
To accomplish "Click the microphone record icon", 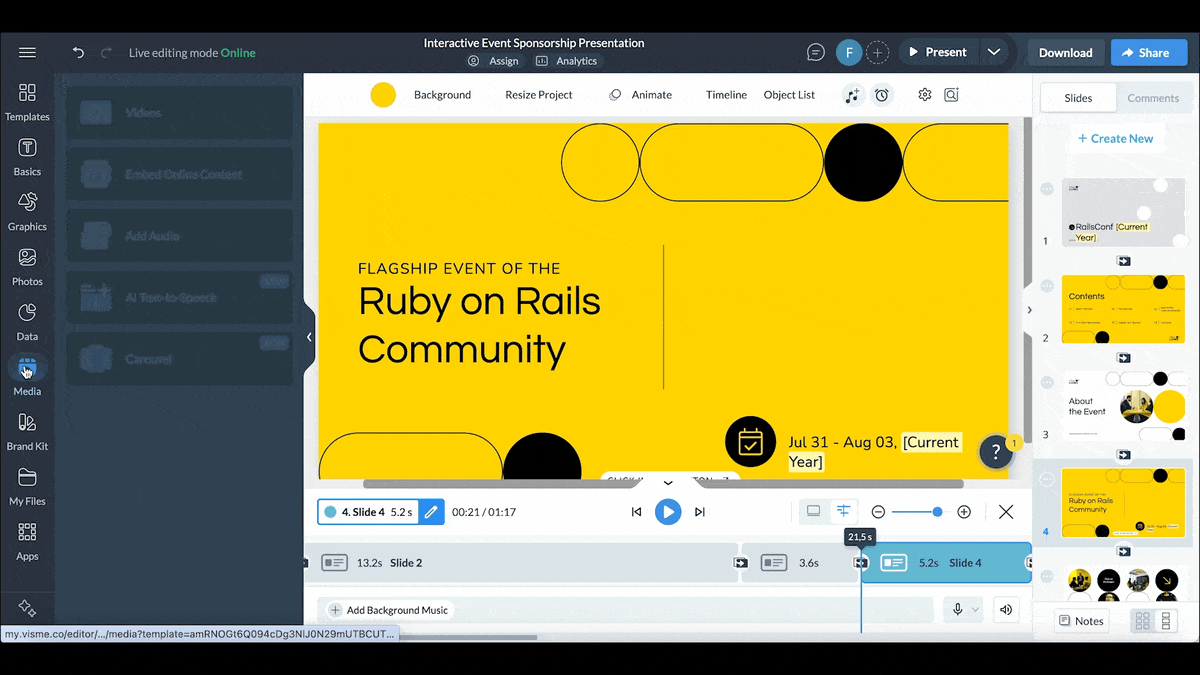I will point(957,610).
